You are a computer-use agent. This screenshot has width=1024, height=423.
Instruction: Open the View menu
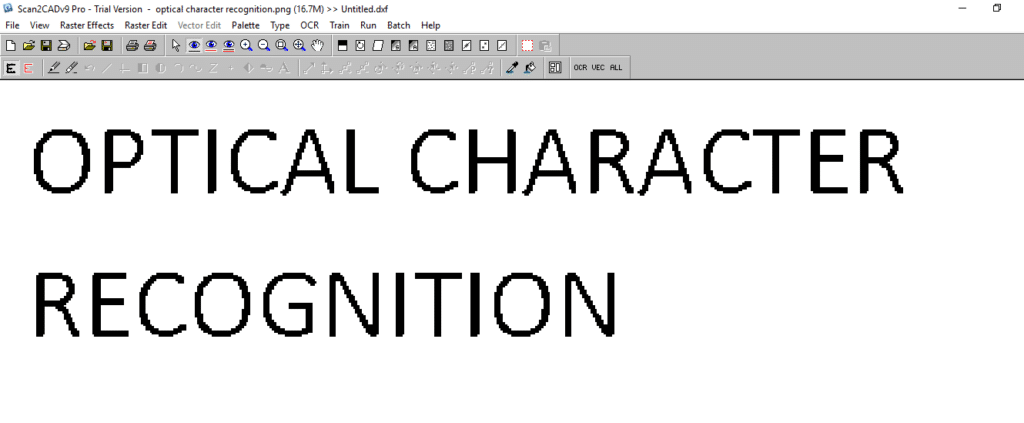click(x=39, y=25)
